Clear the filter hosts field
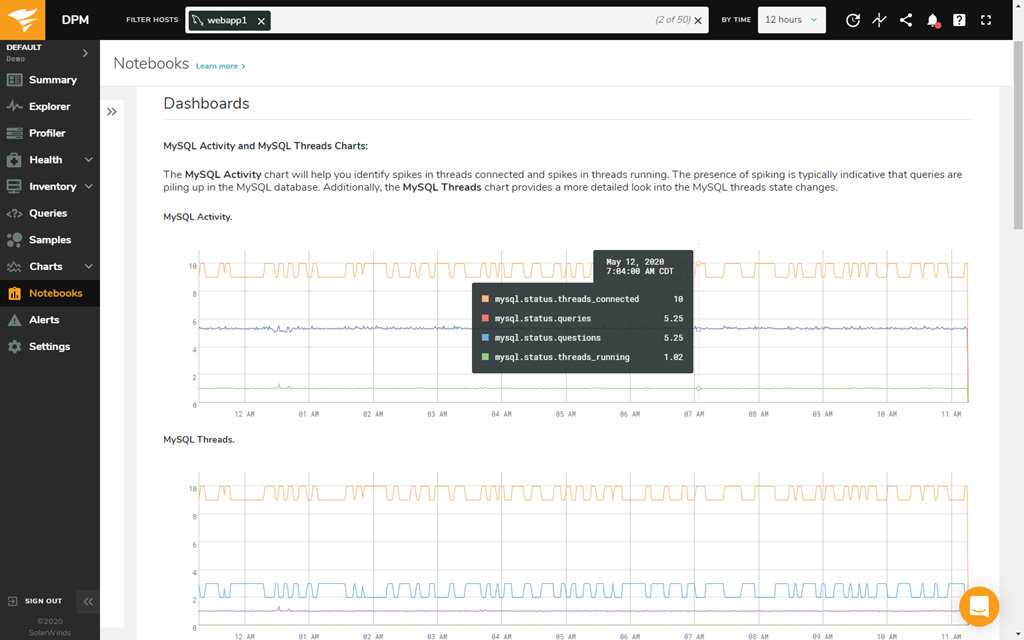1024x640 pixels. tap(698, 21)
